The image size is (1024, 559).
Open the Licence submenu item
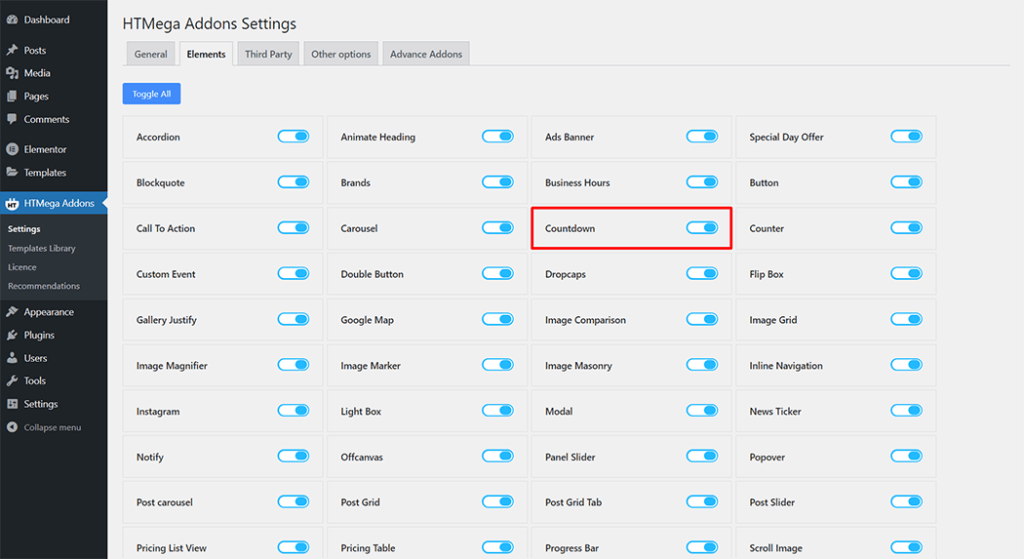click(x=22, y=267)
